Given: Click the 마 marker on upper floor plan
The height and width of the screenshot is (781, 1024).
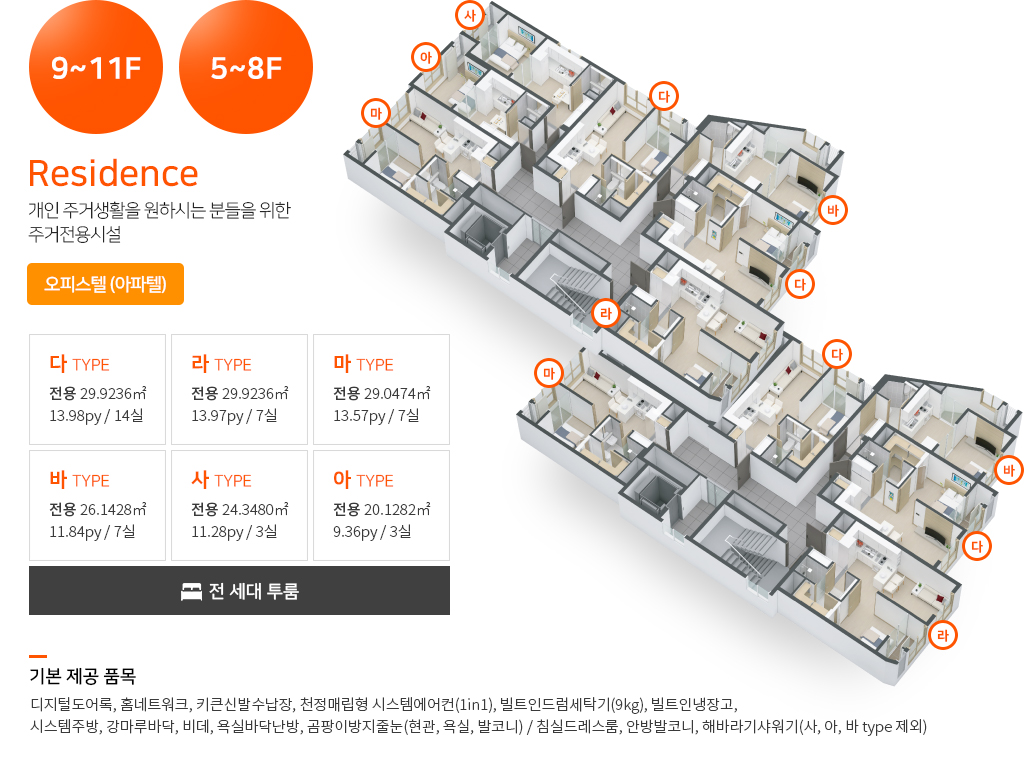Looking at the screenshot, I should click(x=376, y=113).
